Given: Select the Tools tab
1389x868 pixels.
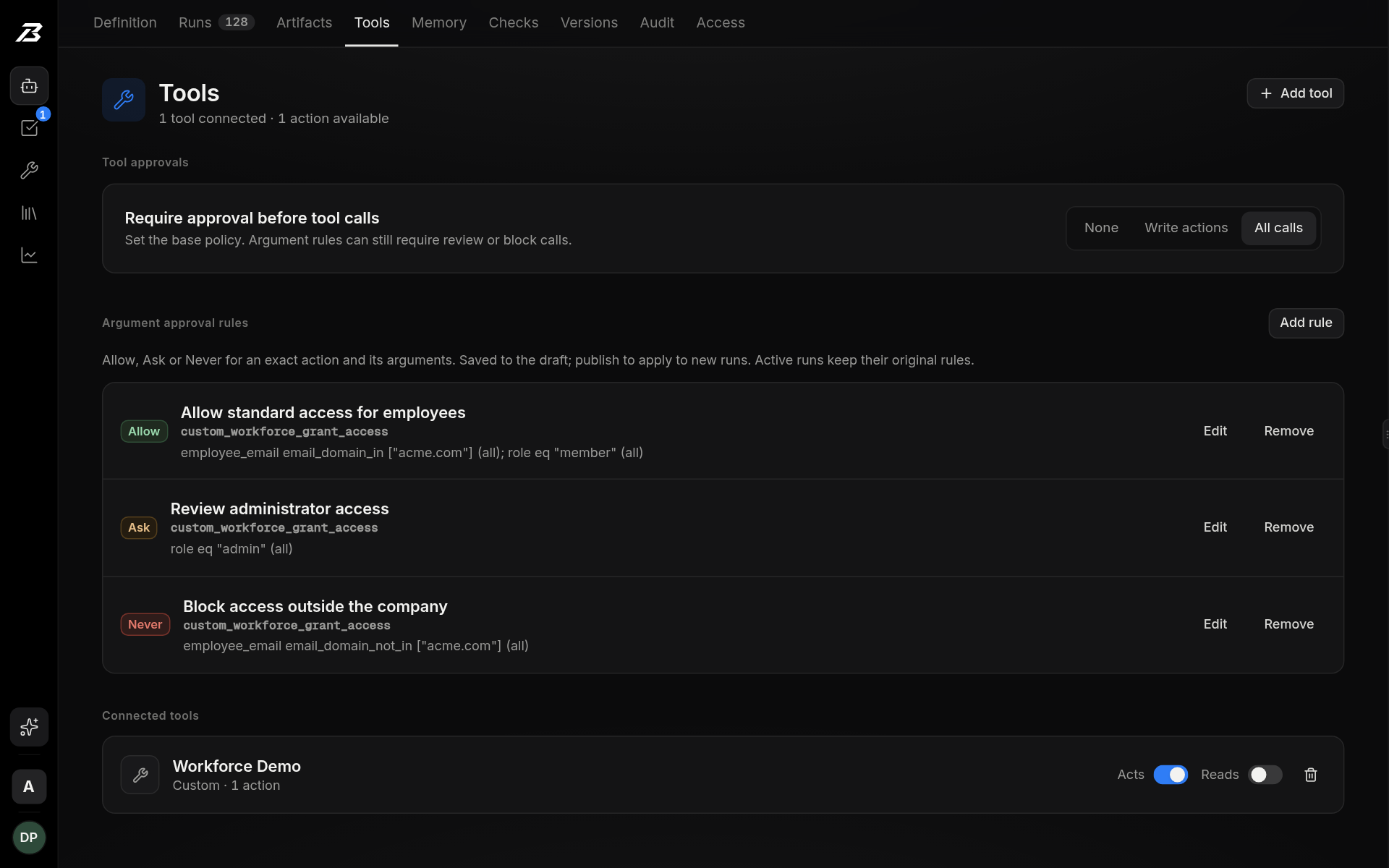Looking at the screenshot, I should pyautogui.click(x=372, y=23).
